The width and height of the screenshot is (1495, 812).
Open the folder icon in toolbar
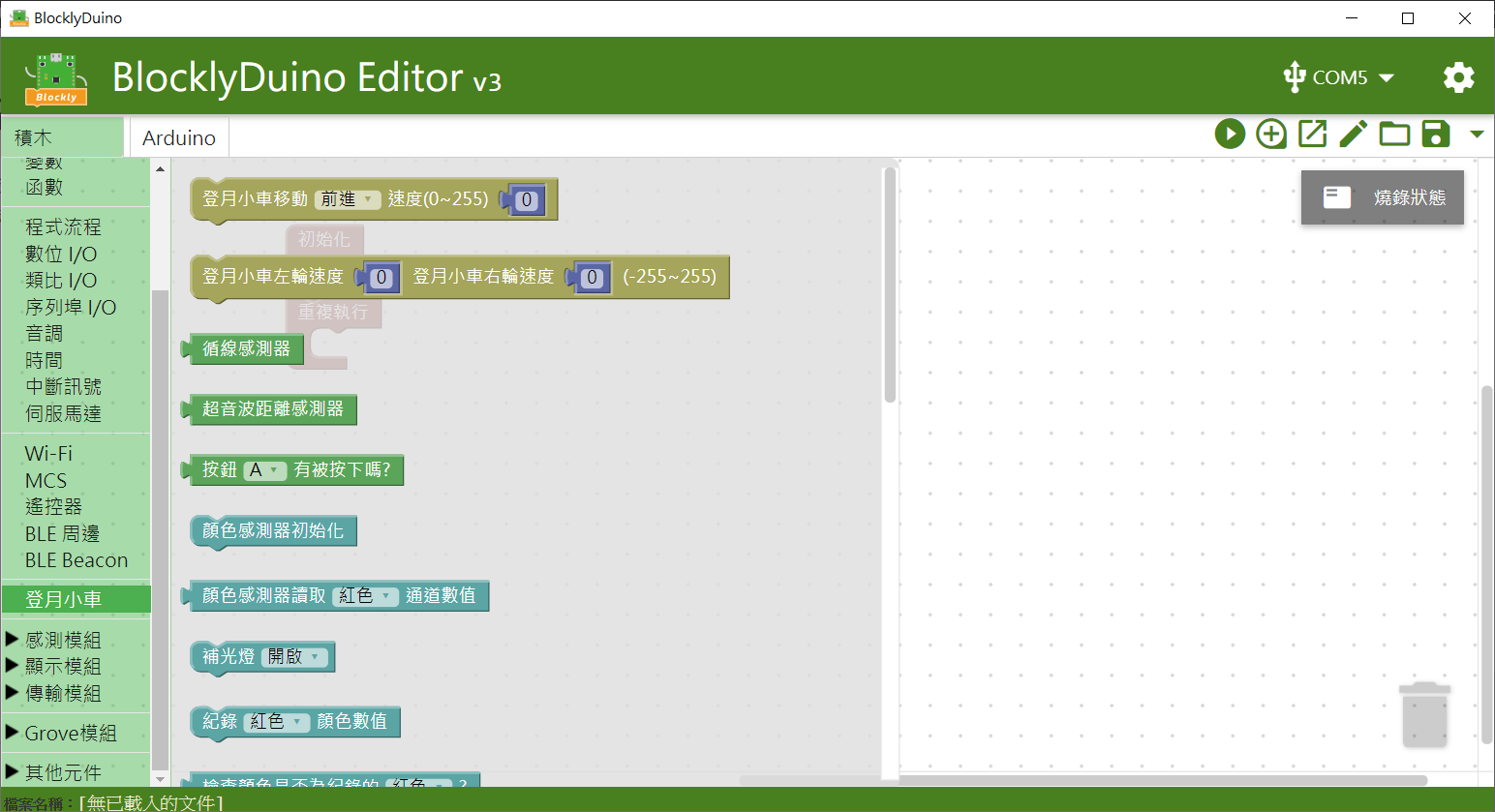(x=1394, y=134)
